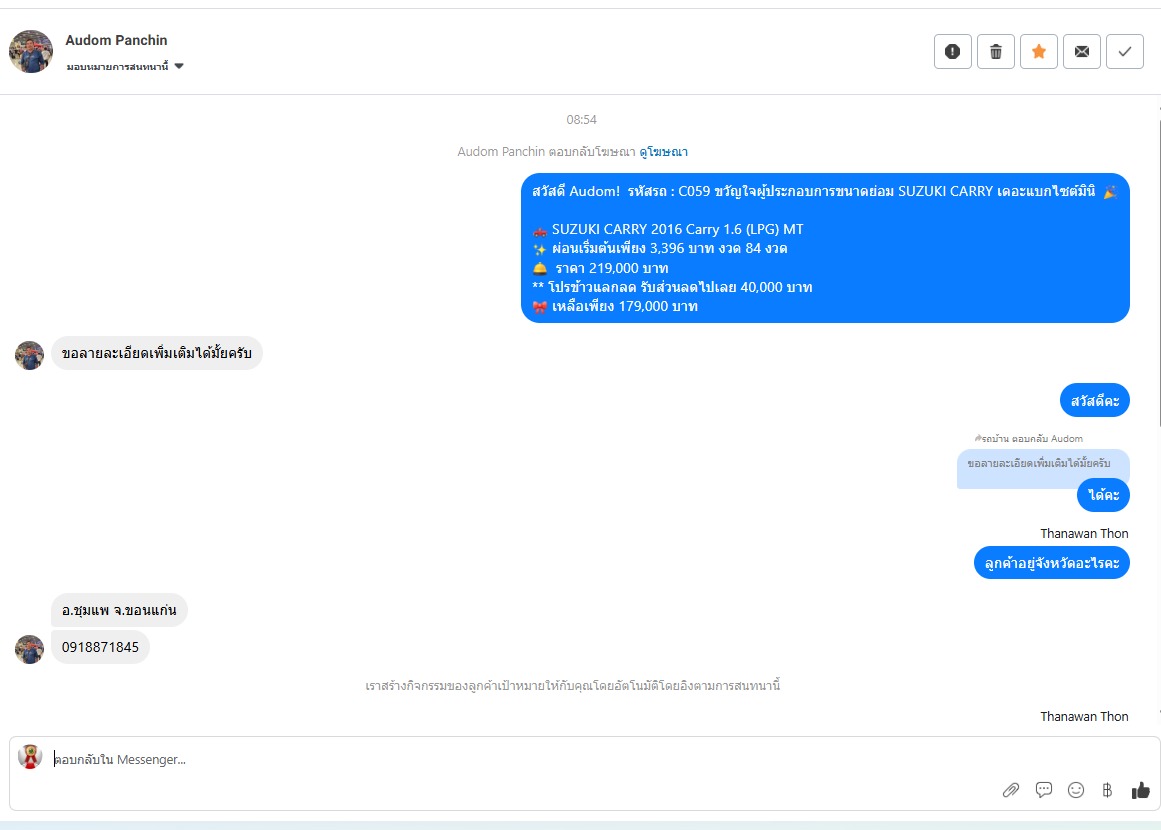Mark conversation done with checkmark icon
1161x830 pixels.
[1125, 52]
